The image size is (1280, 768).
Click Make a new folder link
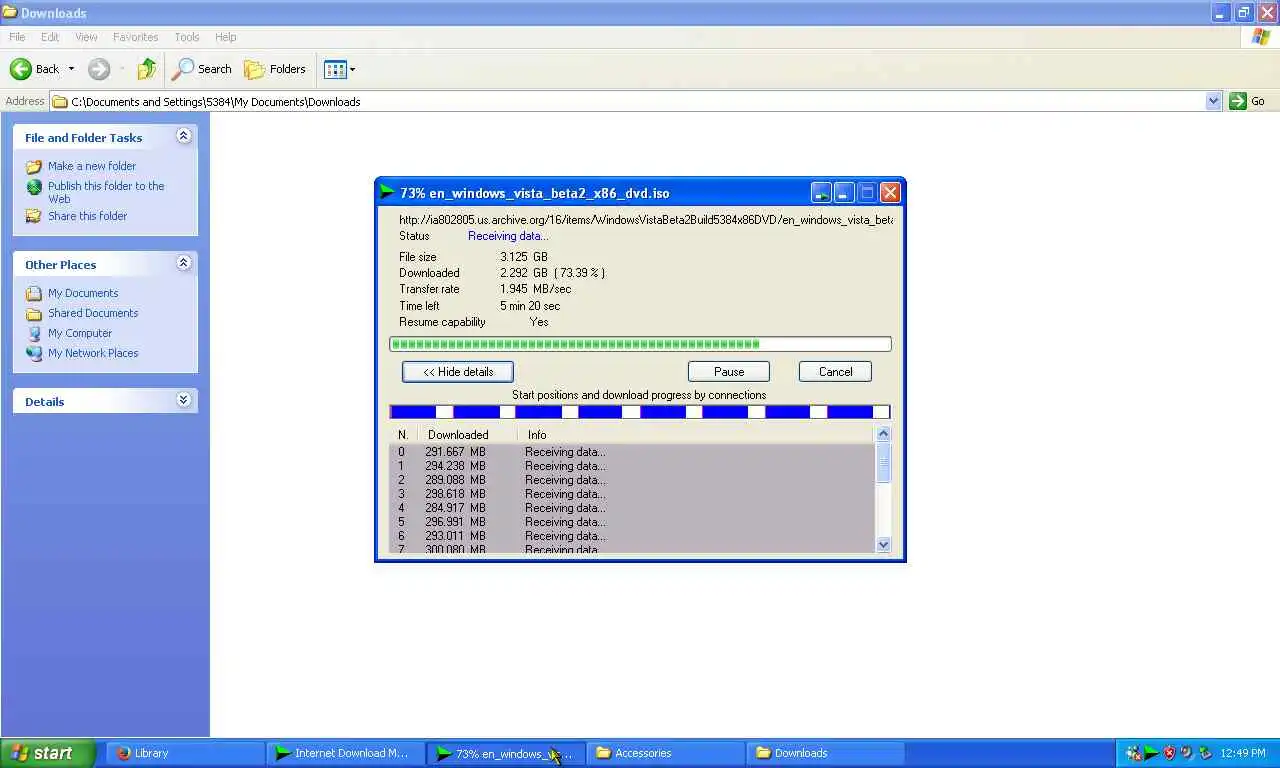point(92,166)
